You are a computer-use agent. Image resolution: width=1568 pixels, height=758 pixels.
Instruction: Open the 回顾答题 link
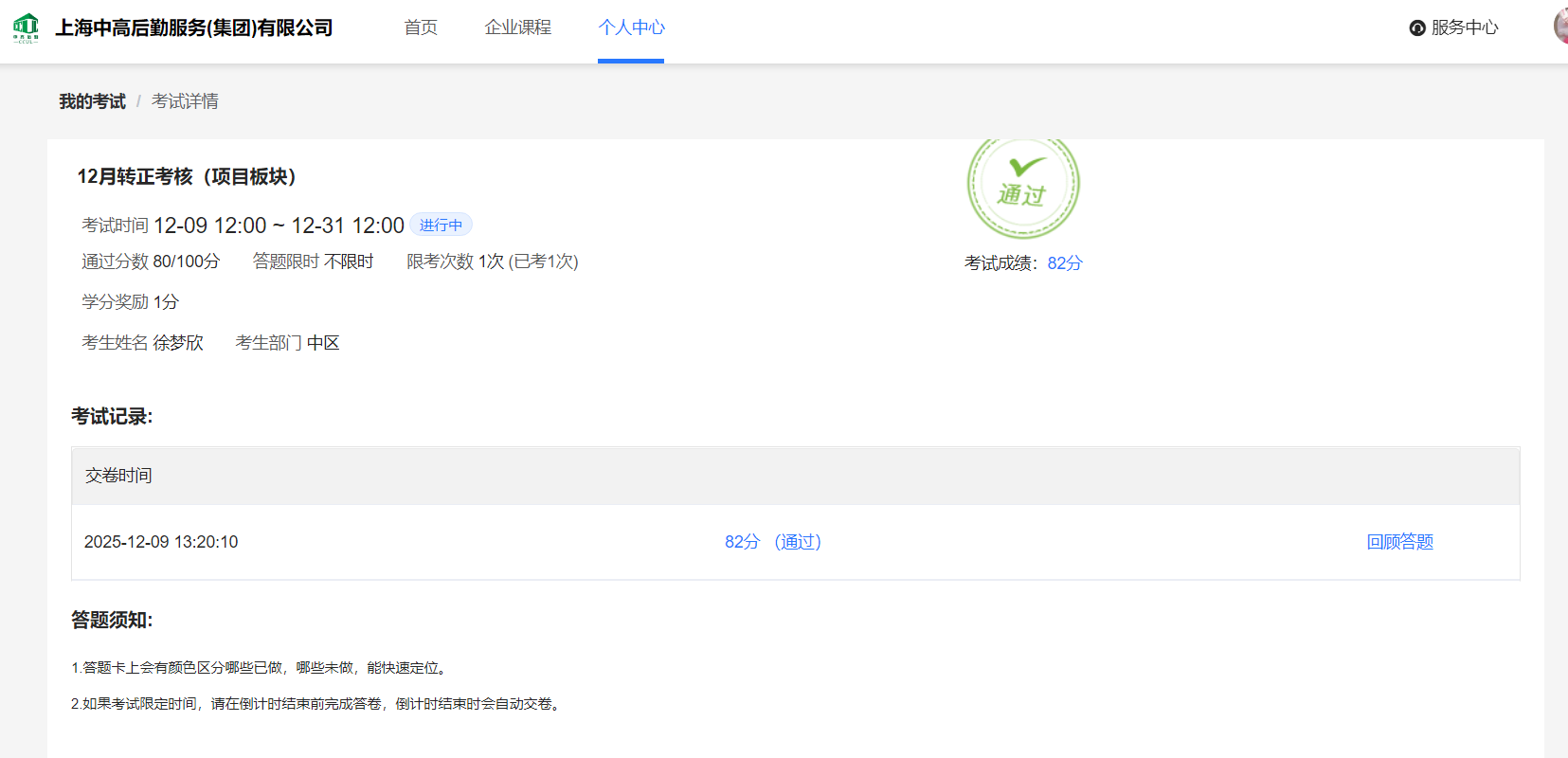click(1399, 542)
